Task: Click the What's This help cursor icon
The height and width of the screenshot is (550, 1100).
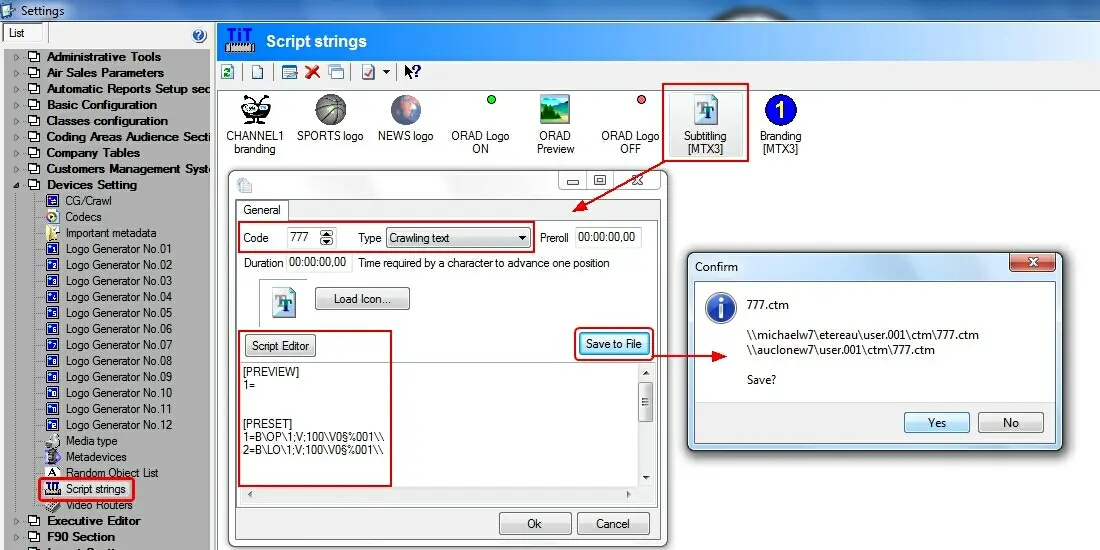Action: [x=413, y=72]
